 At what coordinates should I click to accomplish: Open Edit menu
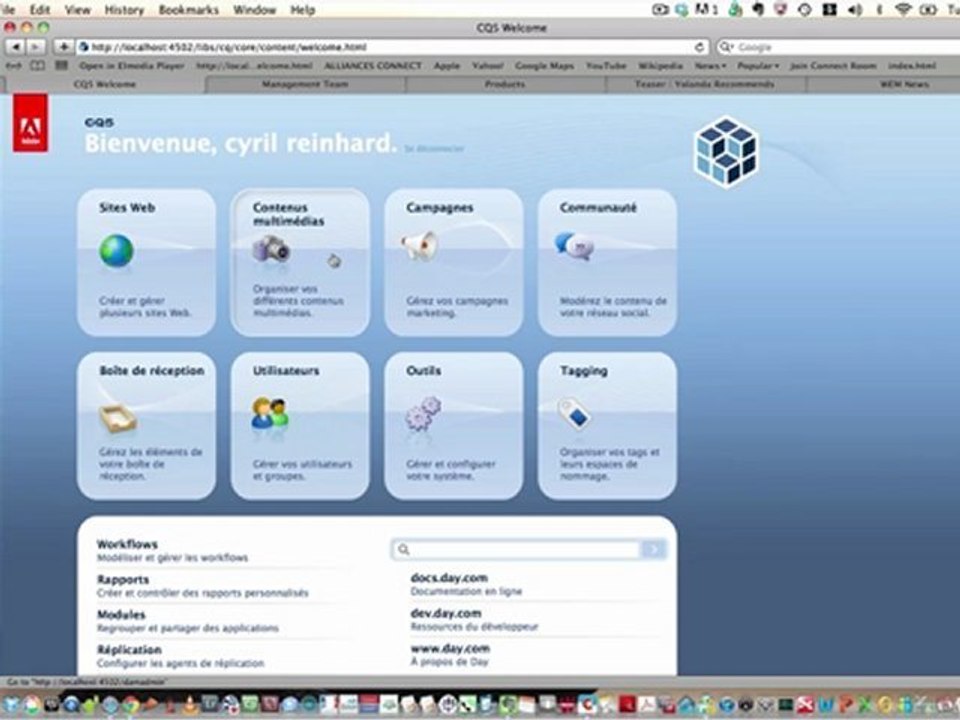pyautogui.click(x=40, y=10)
